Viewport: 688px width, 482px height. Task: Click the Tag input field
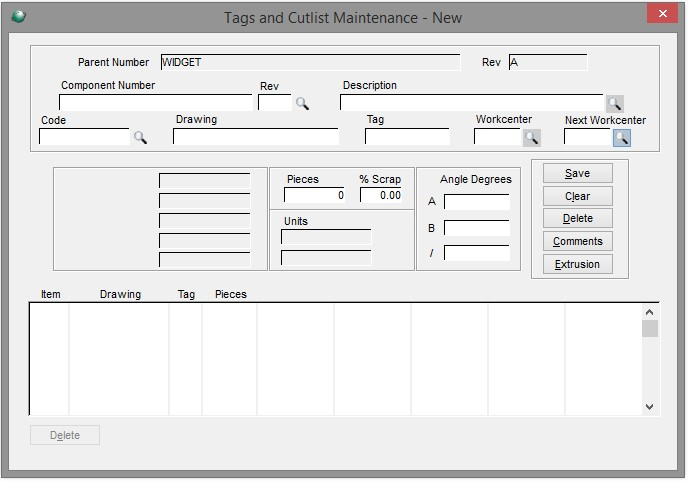(x=407, y=136)
